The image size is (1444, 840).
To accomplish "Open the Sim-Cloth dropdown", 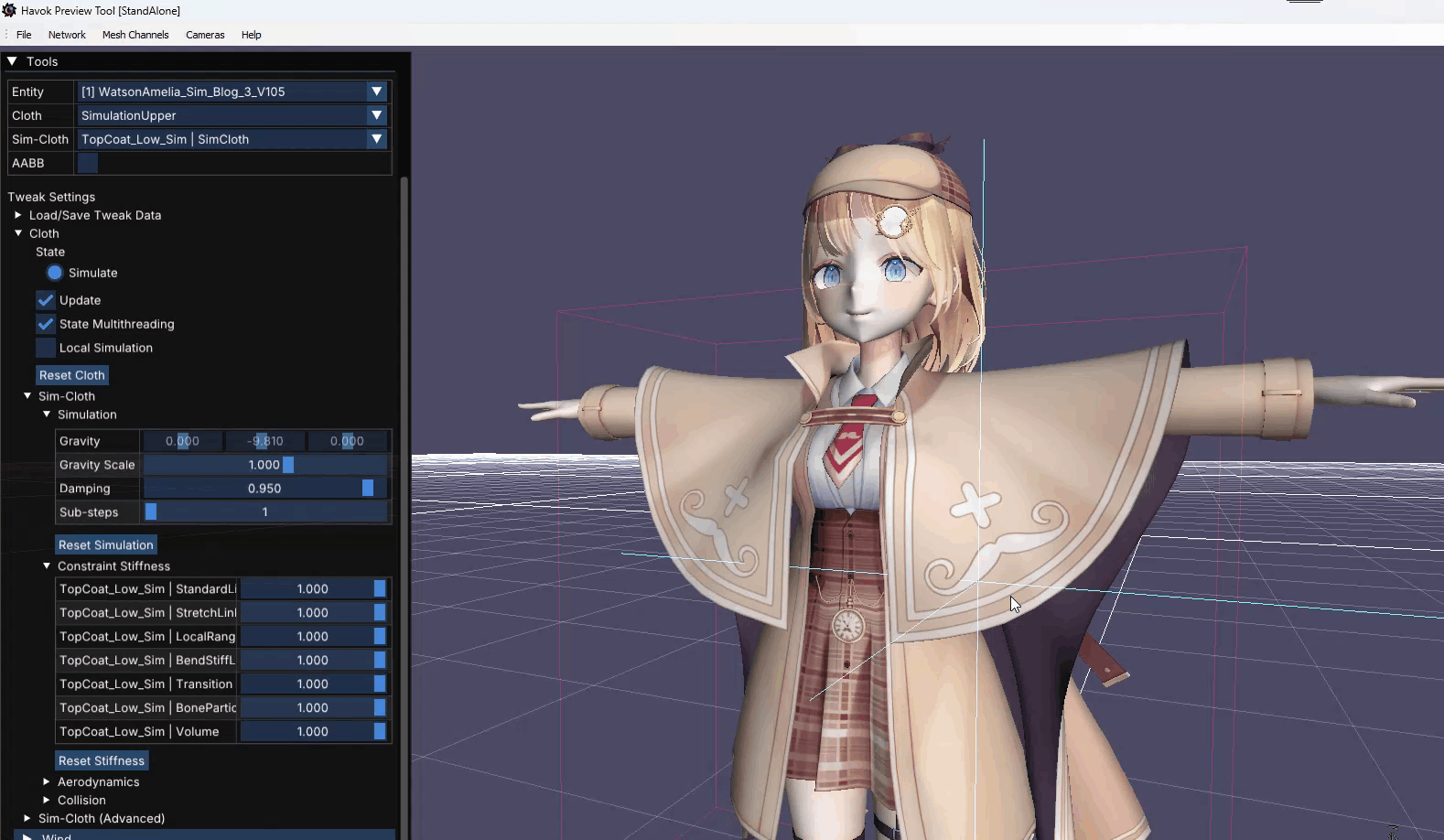I will (232, 139).
